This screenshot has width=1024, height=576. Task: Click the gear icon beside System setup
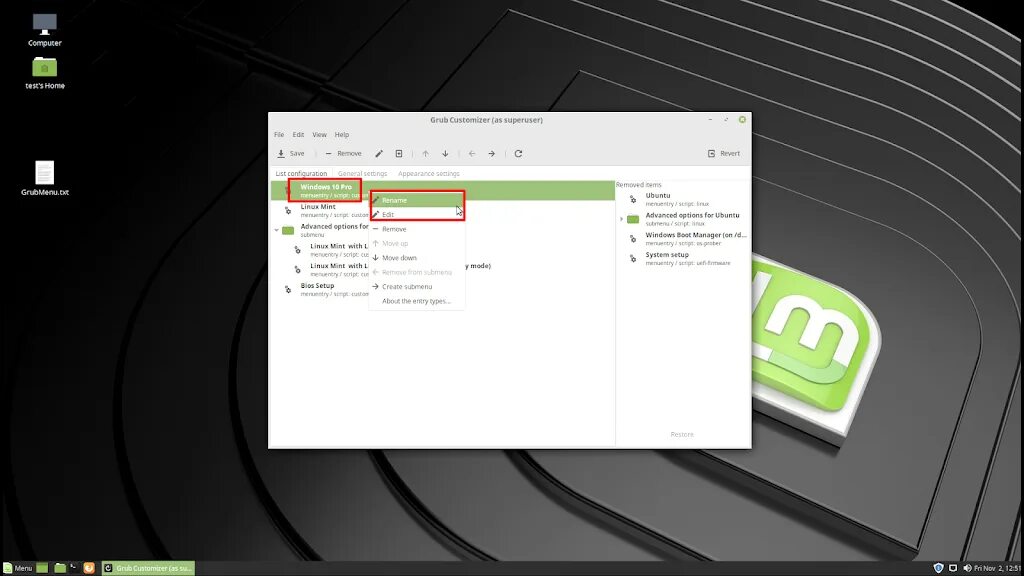[x=633, y=259]
